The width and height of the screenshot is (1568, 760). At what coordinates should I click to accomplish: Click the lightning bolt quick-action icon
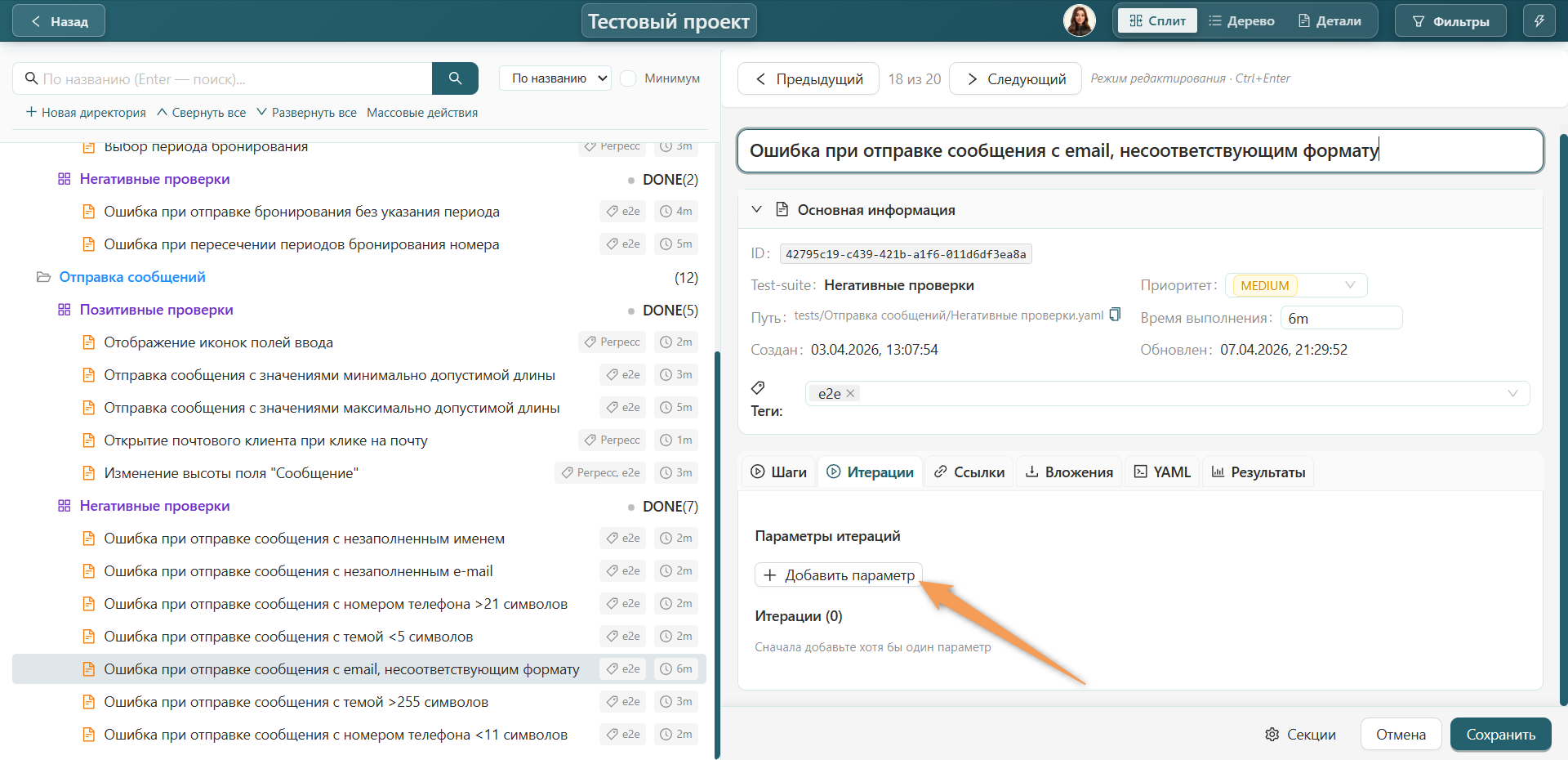coord(1539,21)
